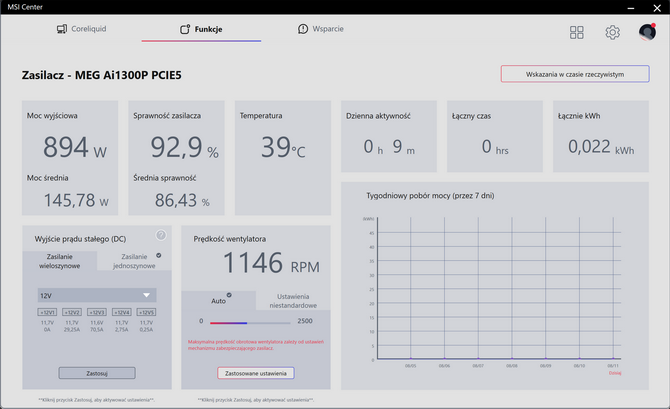Click the 86,43 % average efficiency value
The width and height of the screenshot is (670, 409).
click(x=182, y=200)
